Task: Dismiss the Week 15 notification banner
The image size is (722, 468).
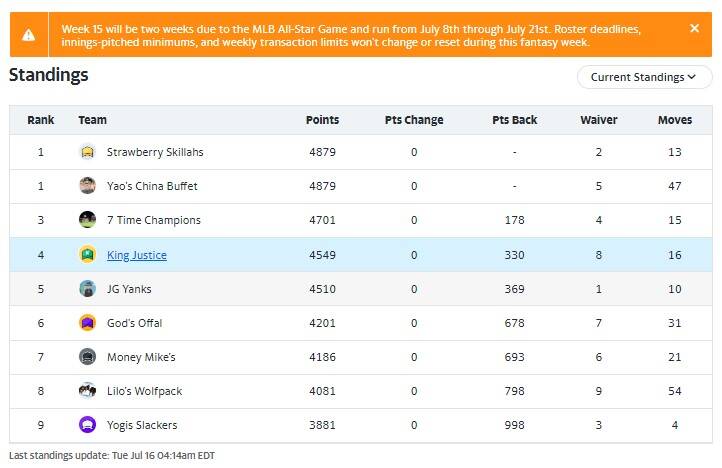Action: click(x=694, y=29)
